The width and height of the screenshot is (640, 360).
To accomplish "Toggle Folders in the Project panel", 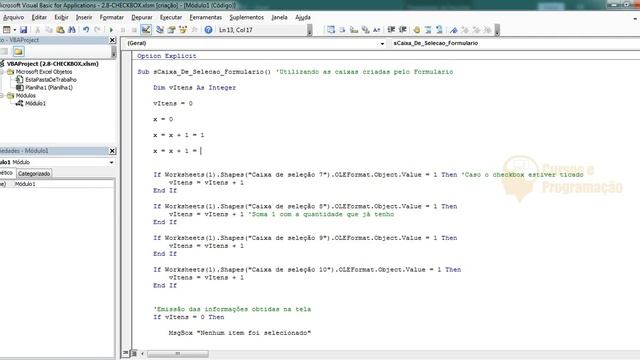I will click(18, 51).
